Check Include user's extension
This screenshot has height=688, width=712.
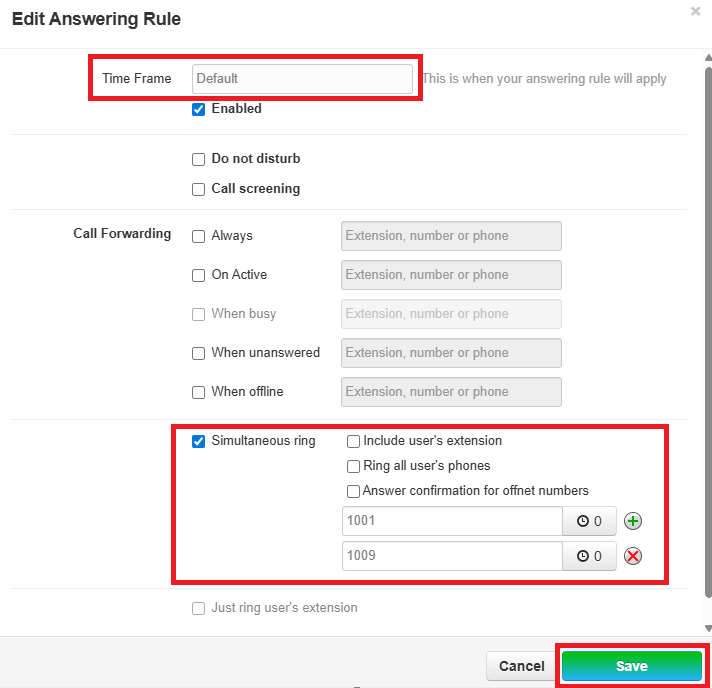click(x=353, y=441)
